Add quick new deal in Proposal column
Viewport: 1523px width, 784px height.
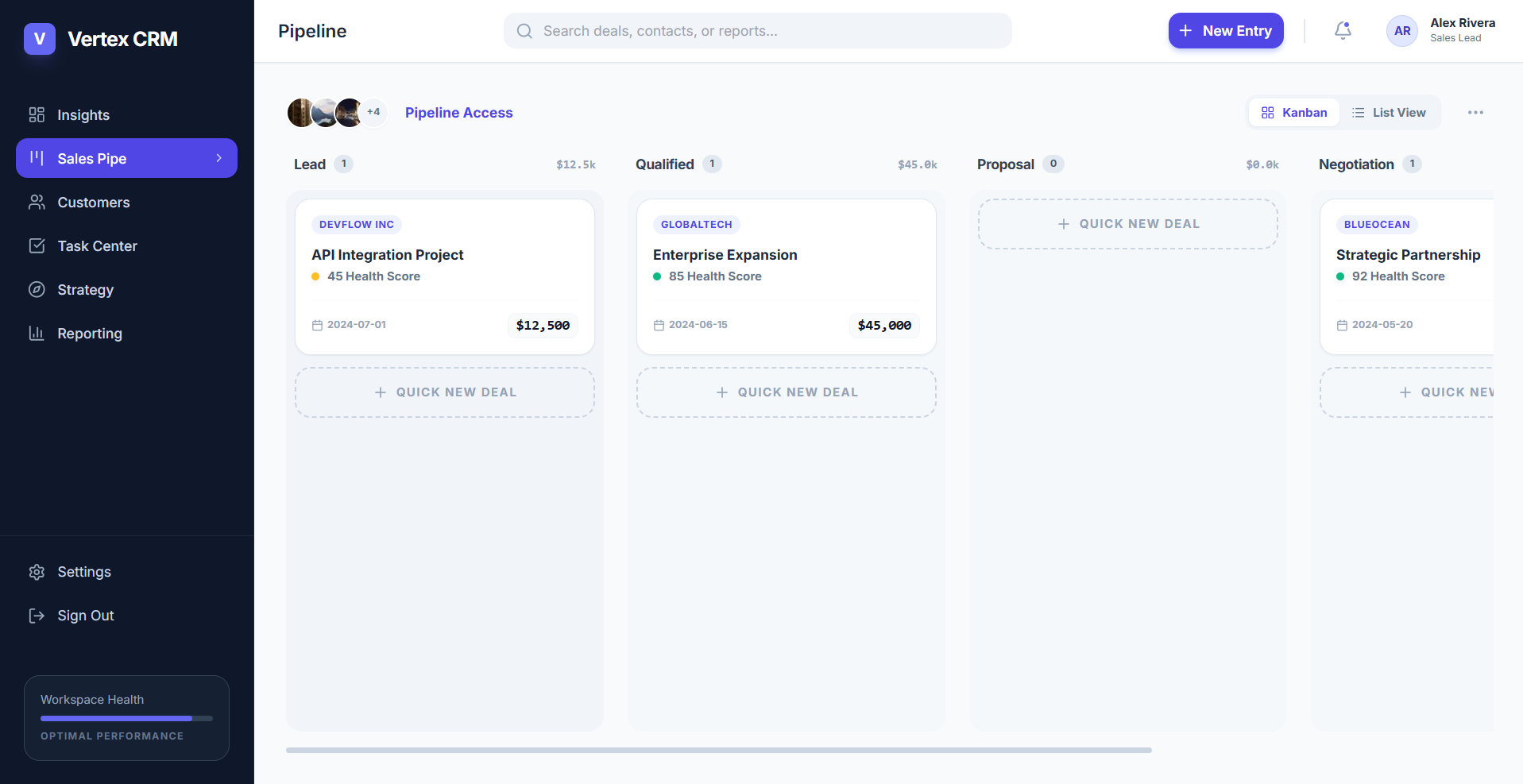[1127, 224]
